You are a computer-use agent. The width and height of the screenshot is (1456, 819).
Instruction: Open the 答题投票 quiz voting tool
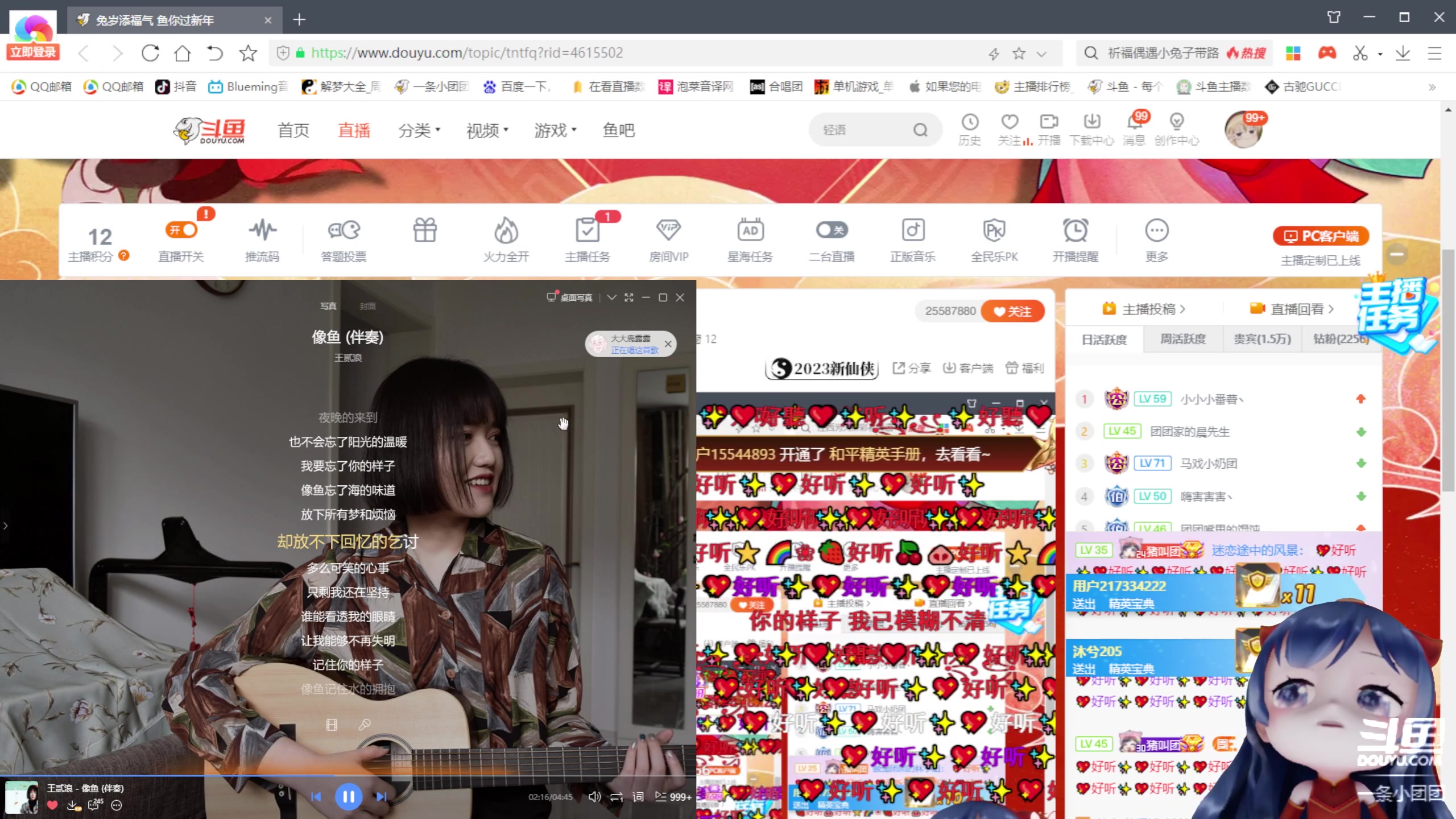tap(344, 239)
